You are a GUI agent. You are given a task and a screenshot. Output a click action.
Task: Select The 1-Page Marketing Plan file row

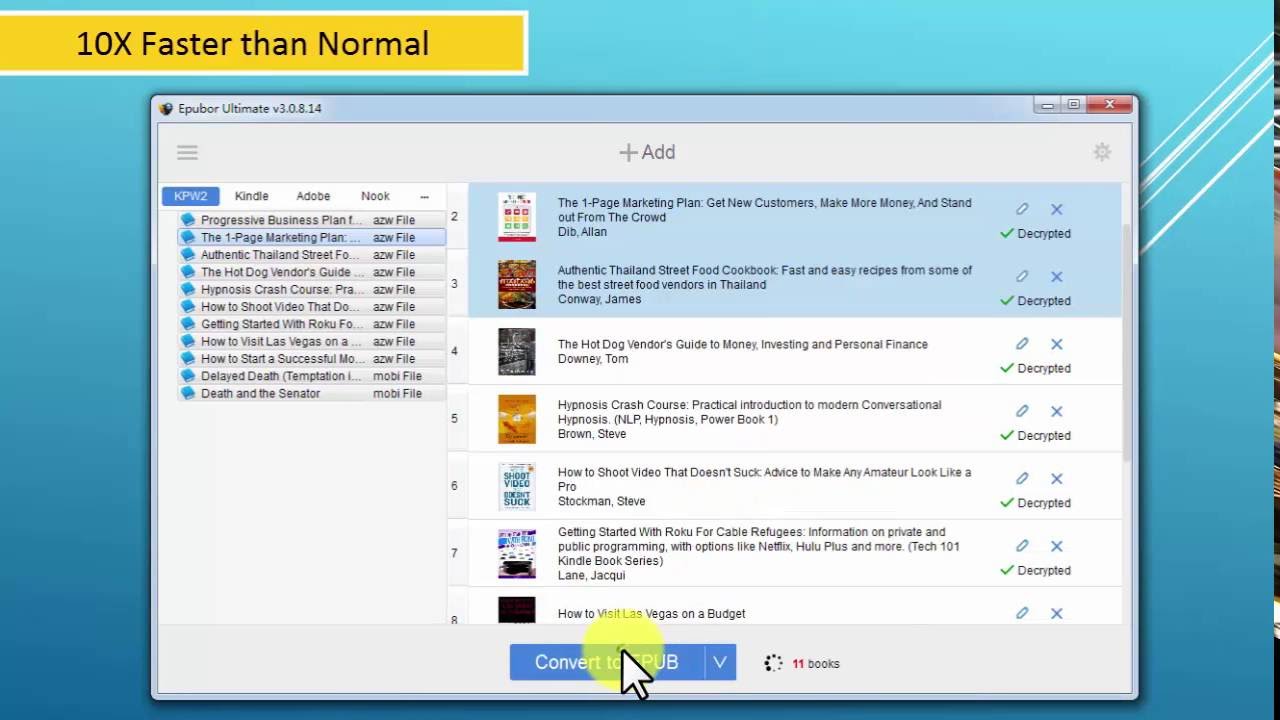point(311,237)
